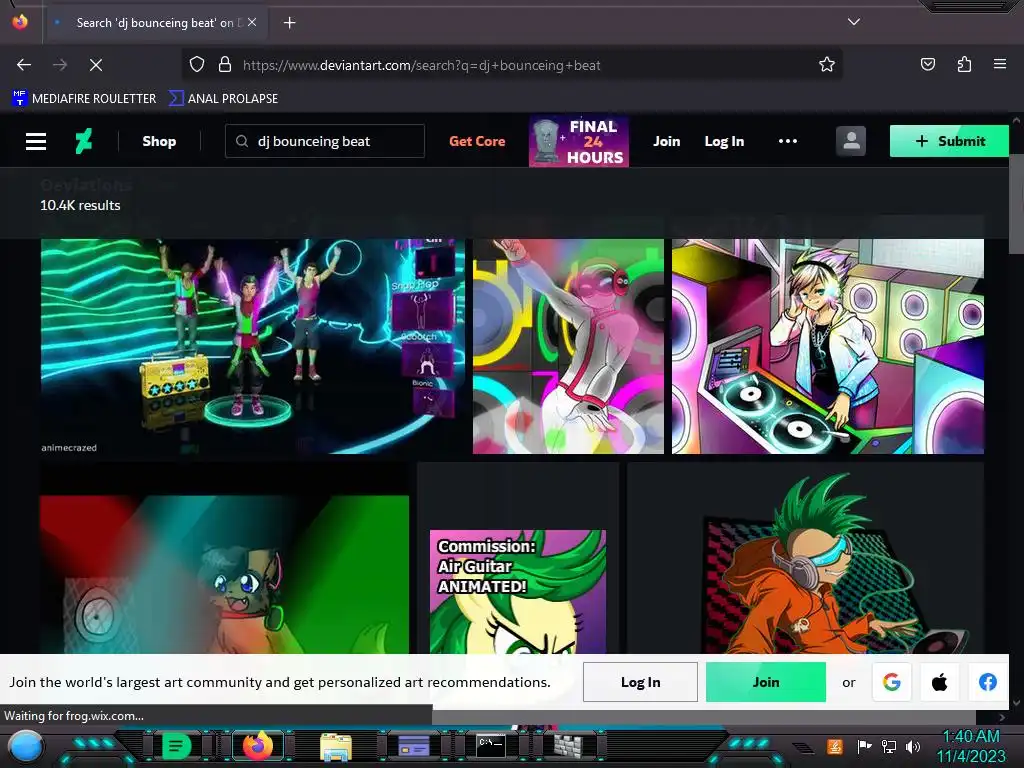The width and height of the screenshot is (1024, 768).
Task: Click the volume speaker tray icon
Action: [914, 746]
